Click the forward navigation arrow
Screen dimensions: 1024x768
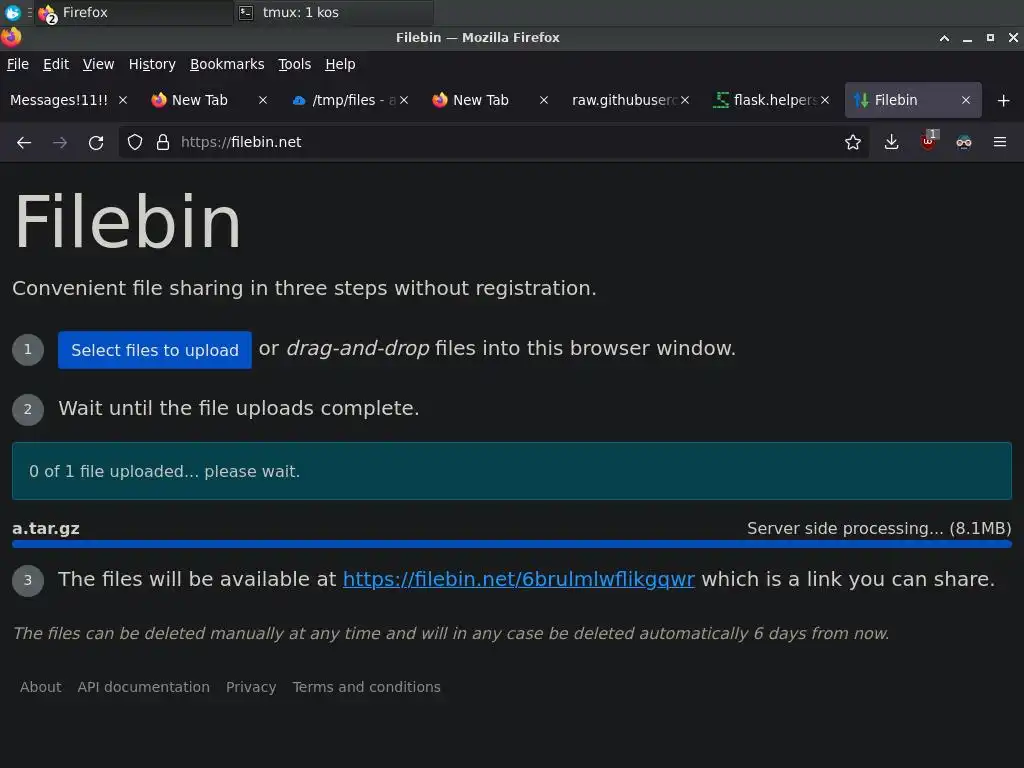coord(60,142)
